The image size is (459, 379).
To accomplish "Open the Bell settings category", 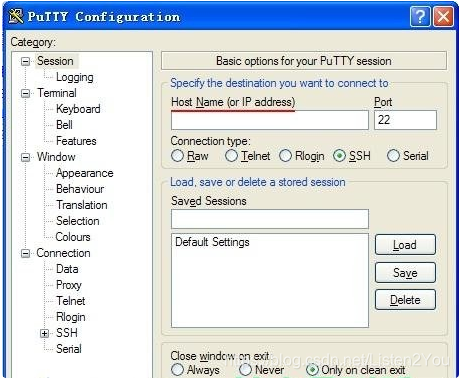I will tap(64, 125).
